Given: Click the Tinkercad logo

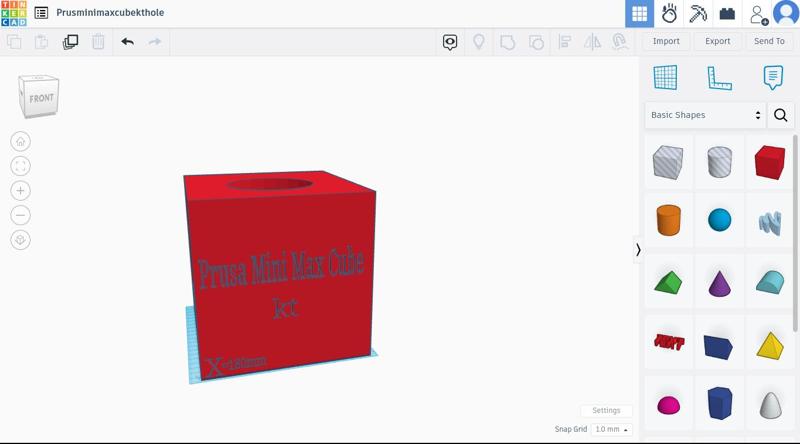Looking at the screenshot, I should [14, 13].
